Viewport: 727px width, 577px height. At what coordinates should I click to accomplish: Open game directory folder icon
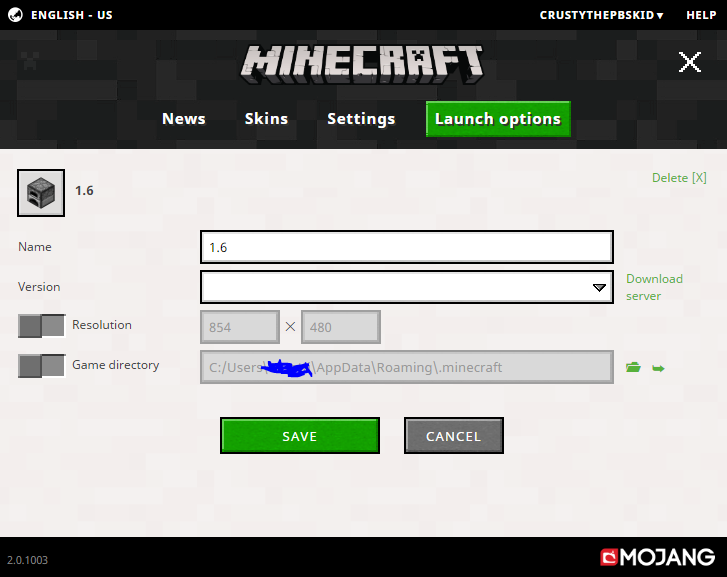tap(633, 368)
